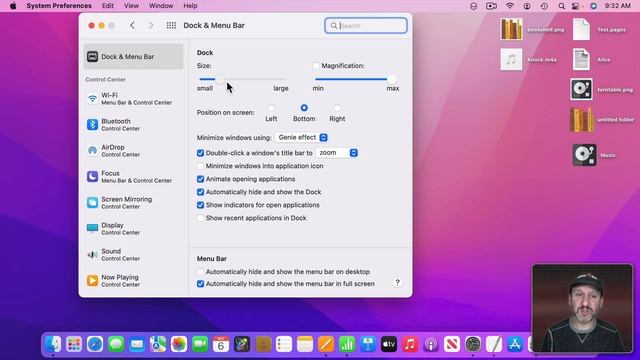
Task: Click the Dock Size slider
Action: point(243,79)
